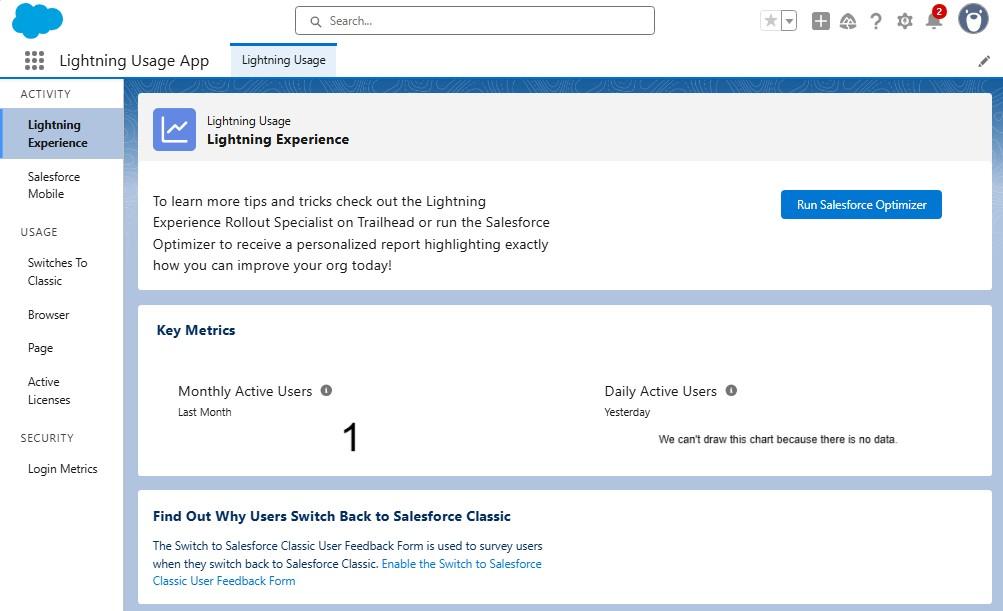Image resolution: width=1003 pixels, height=611 pixels.
Task: Select Lightning Experience in sidebar
Action: (x=62, y=134)
